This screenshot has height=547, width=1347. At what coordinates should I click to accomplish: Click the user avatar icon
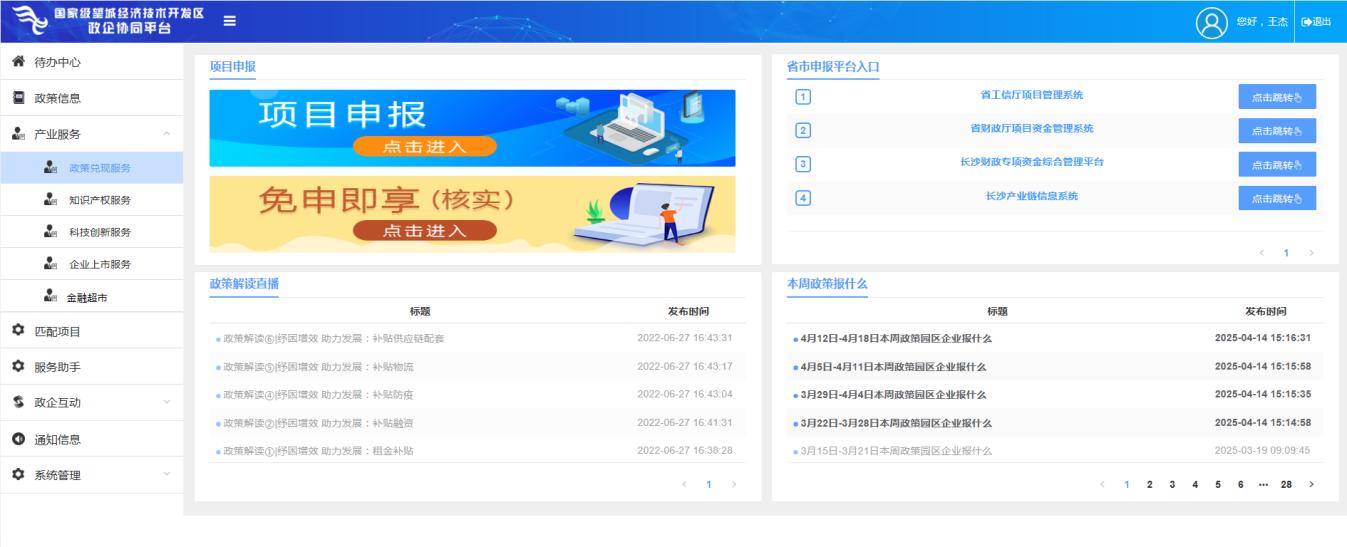1211,21
